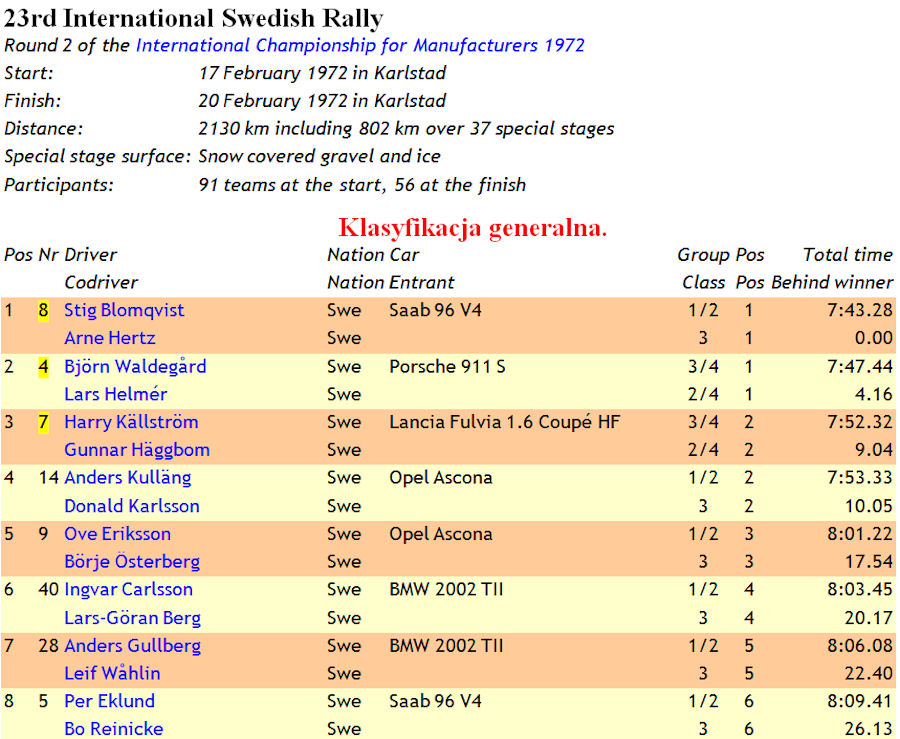Click behind-winner gap 4.16
This screenshot has width=900, height=739.
point(874,394)
